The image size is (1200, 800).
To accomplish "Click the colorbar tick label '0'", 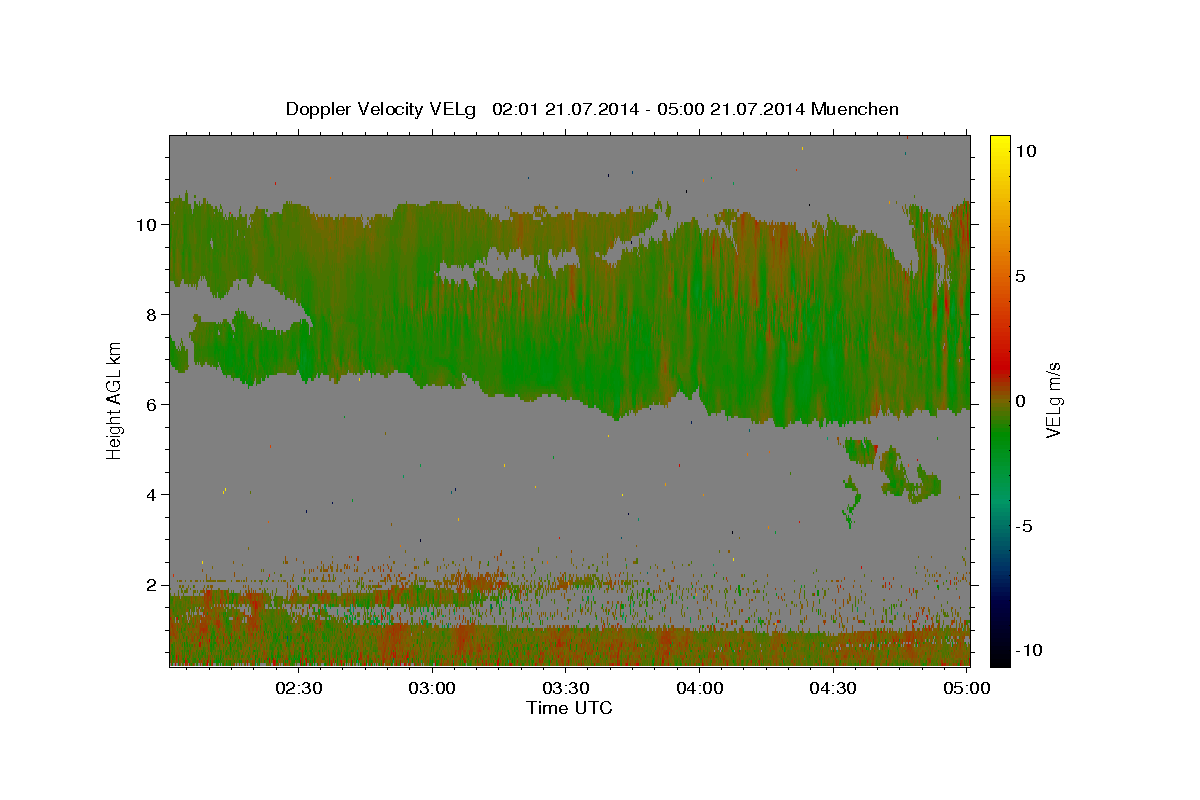I will pos(1020,401).
